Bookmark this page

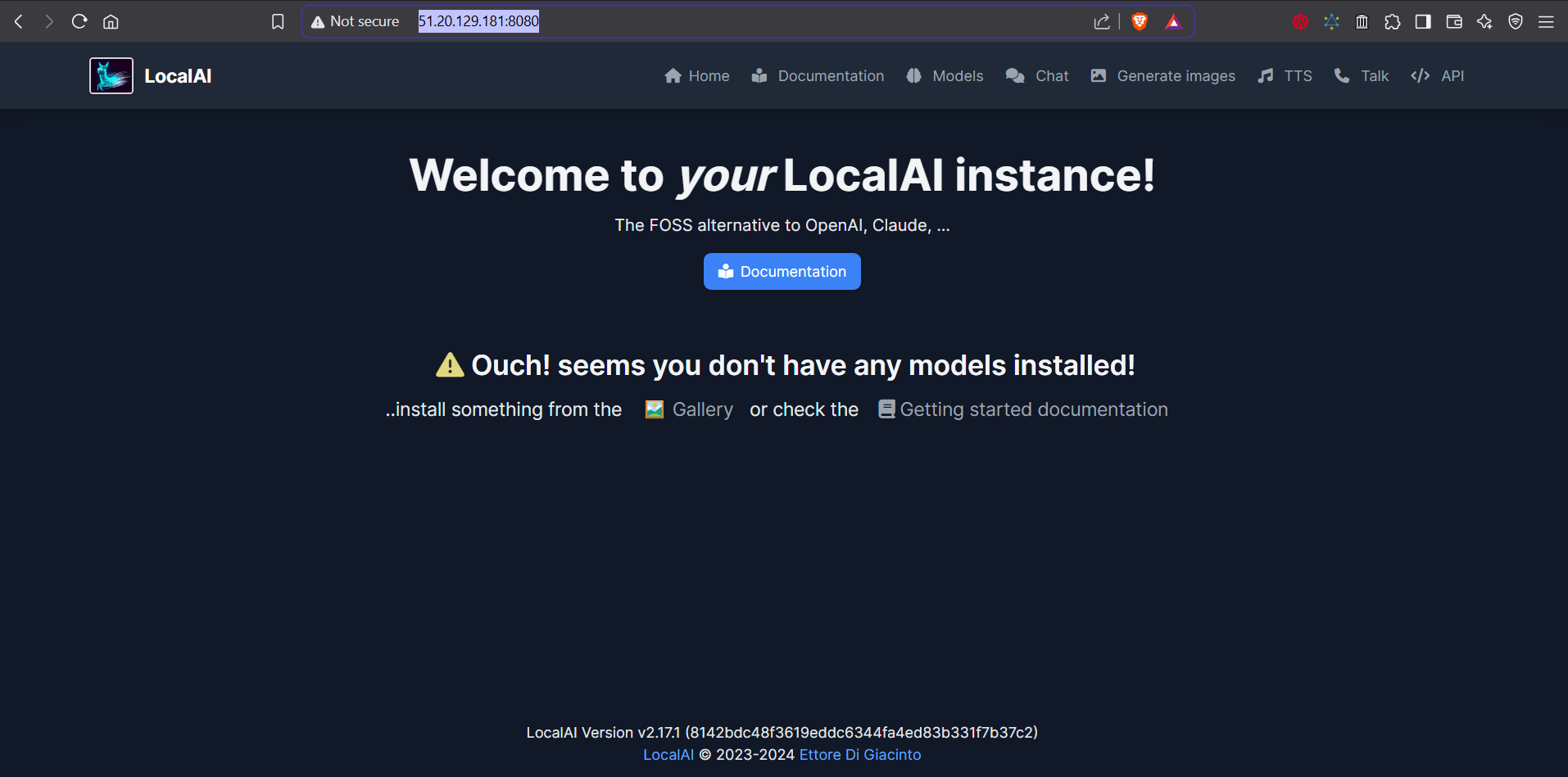[278, 21]
